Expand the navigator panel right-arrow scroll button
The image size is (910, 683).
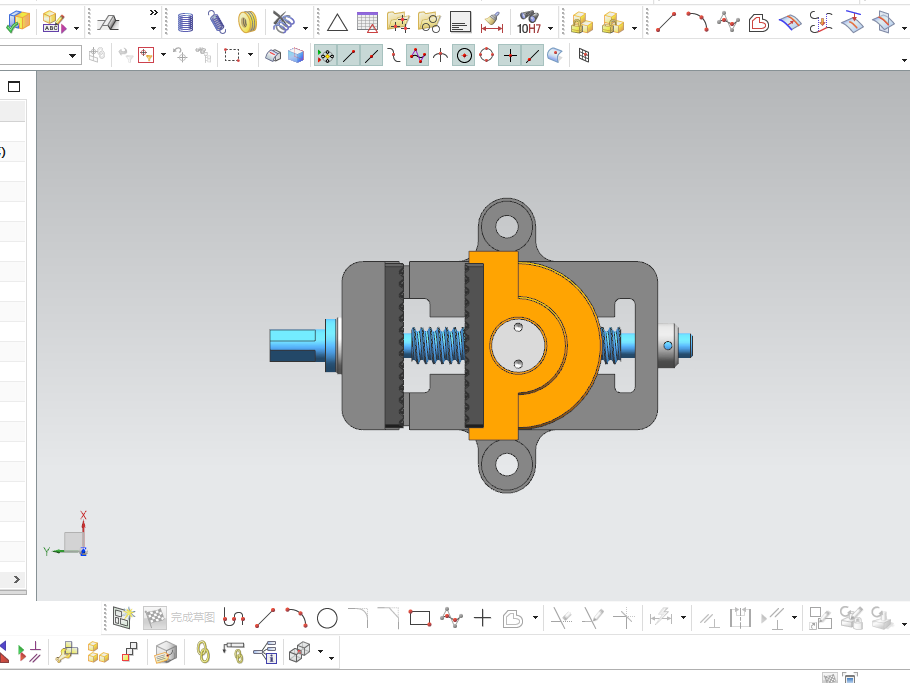17,579
